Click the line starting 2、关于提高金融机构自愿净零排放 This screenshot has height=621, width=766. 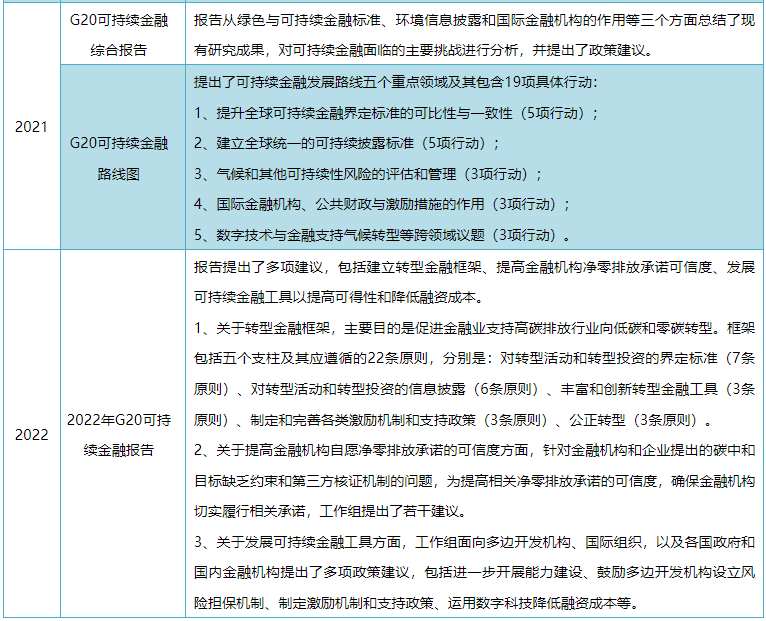(x=474, y=450)
